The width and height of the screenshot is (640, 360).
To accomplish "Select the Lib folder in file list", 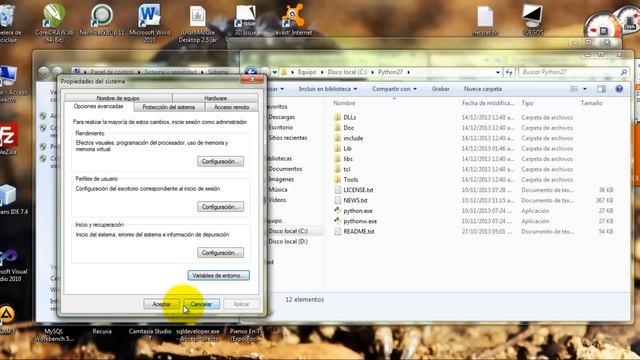I will point(347,149).
